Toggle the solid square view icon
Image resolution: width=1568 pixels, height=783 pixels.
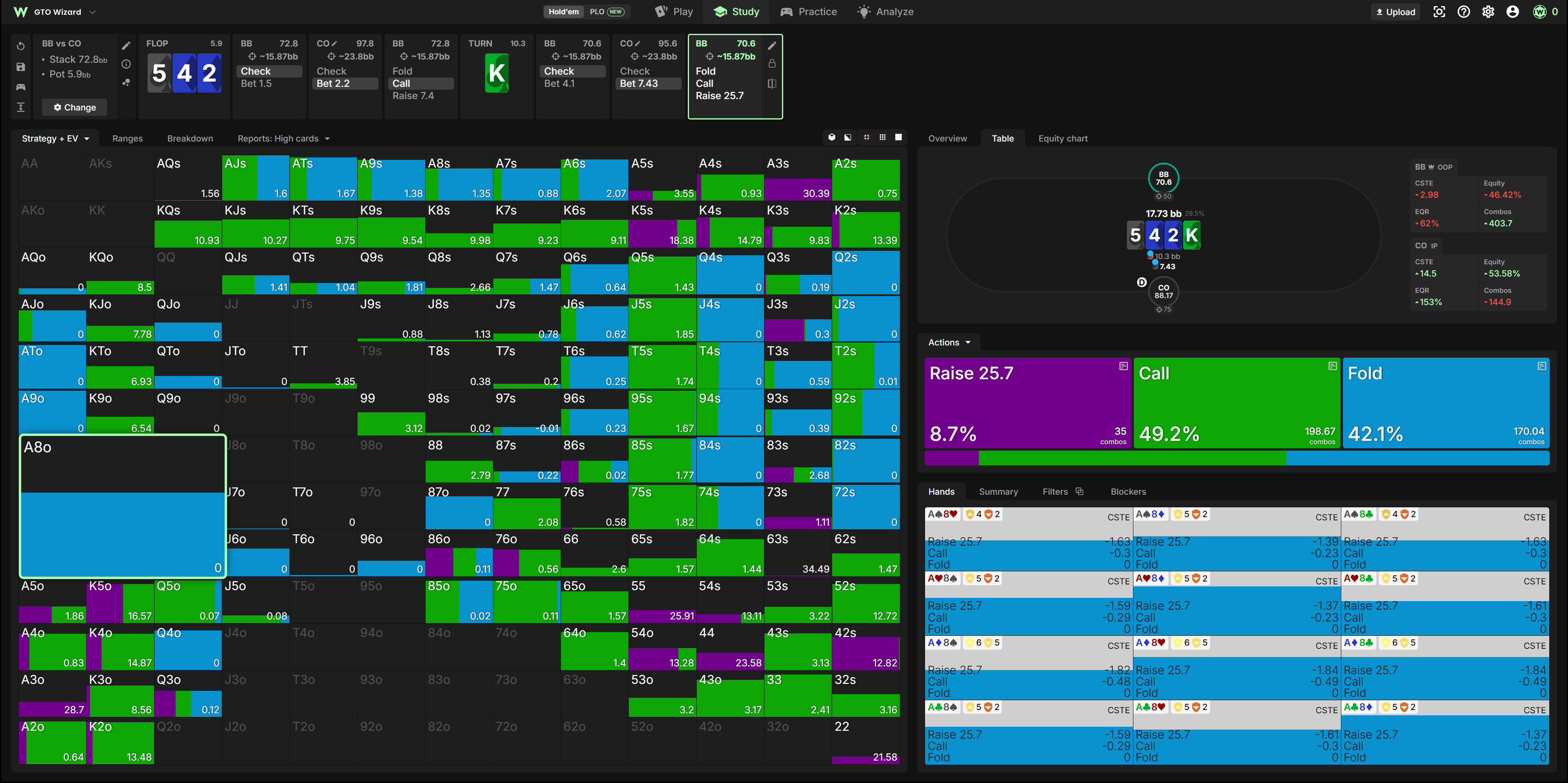tap(899, 137)
